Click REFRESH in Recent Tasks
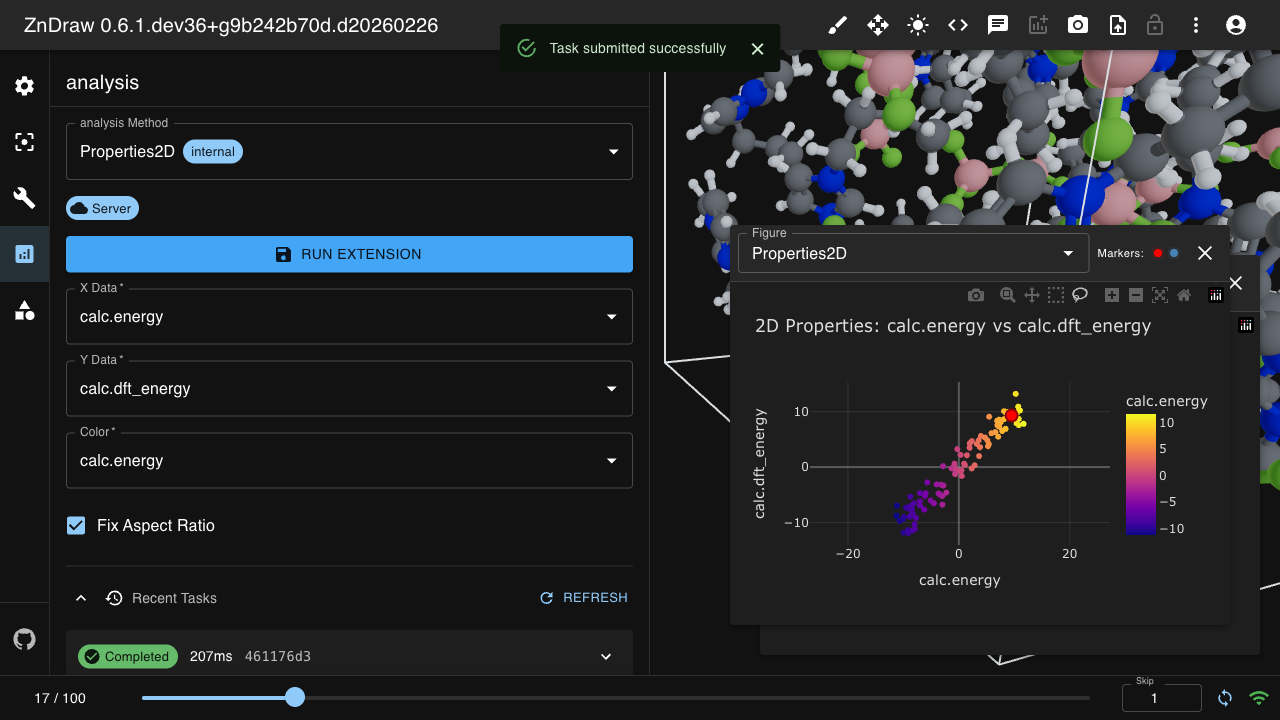 (584, 598)
